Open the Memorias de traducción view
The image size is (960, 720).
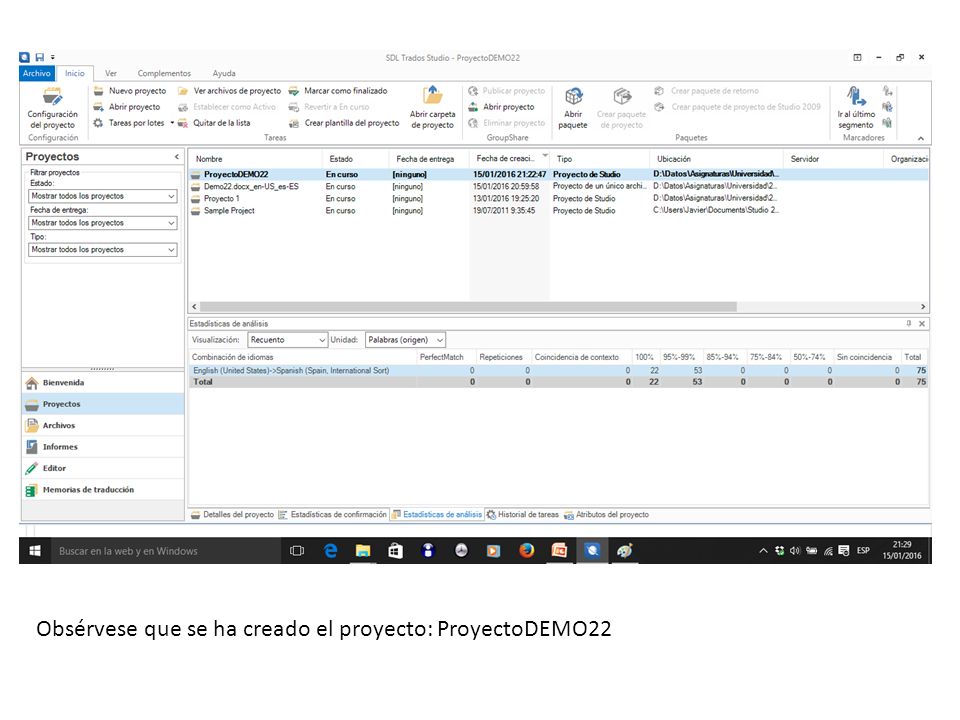tap(103, 490)
